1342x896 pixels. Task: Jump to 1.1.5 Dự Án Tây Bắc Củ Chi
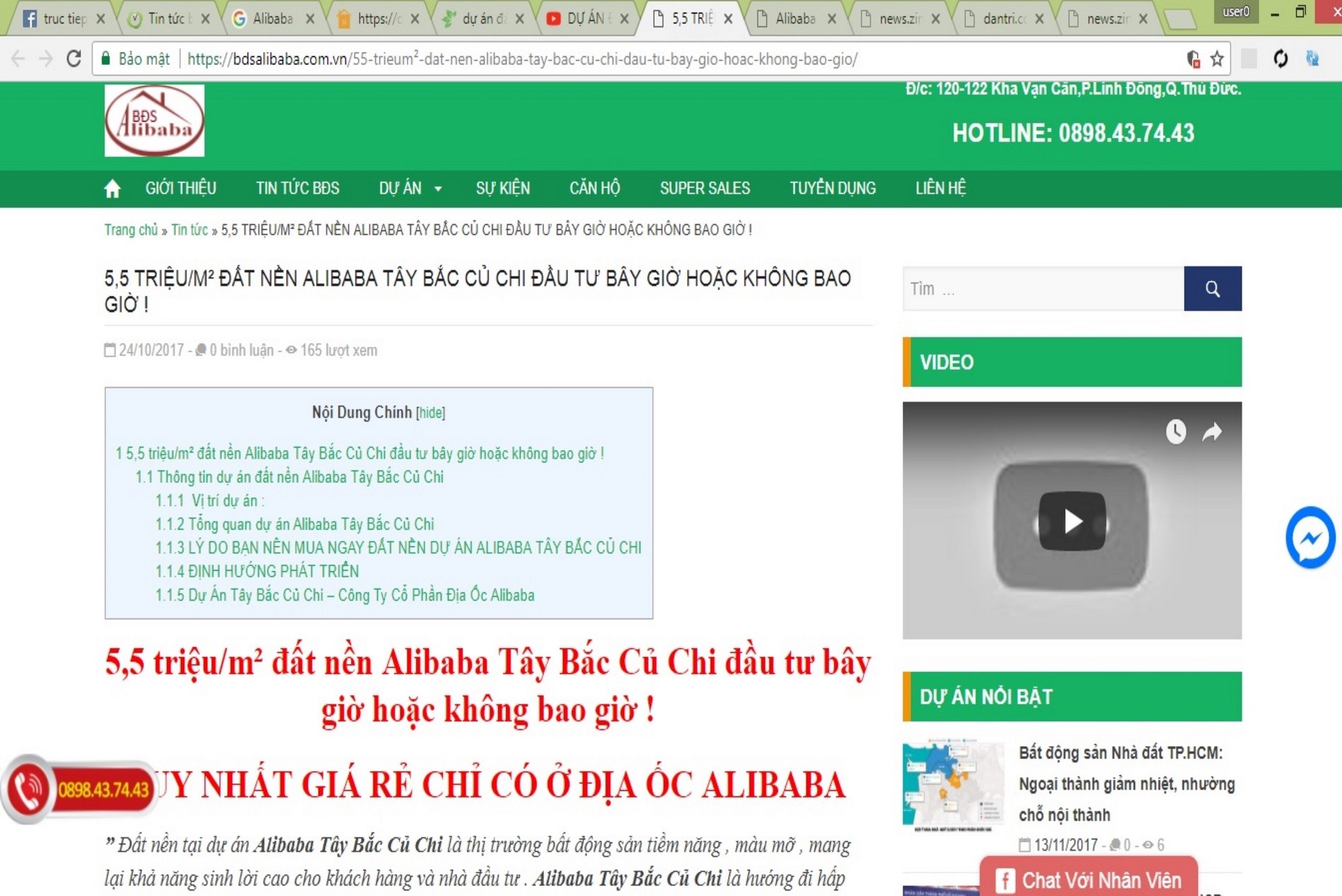point(345,595)
